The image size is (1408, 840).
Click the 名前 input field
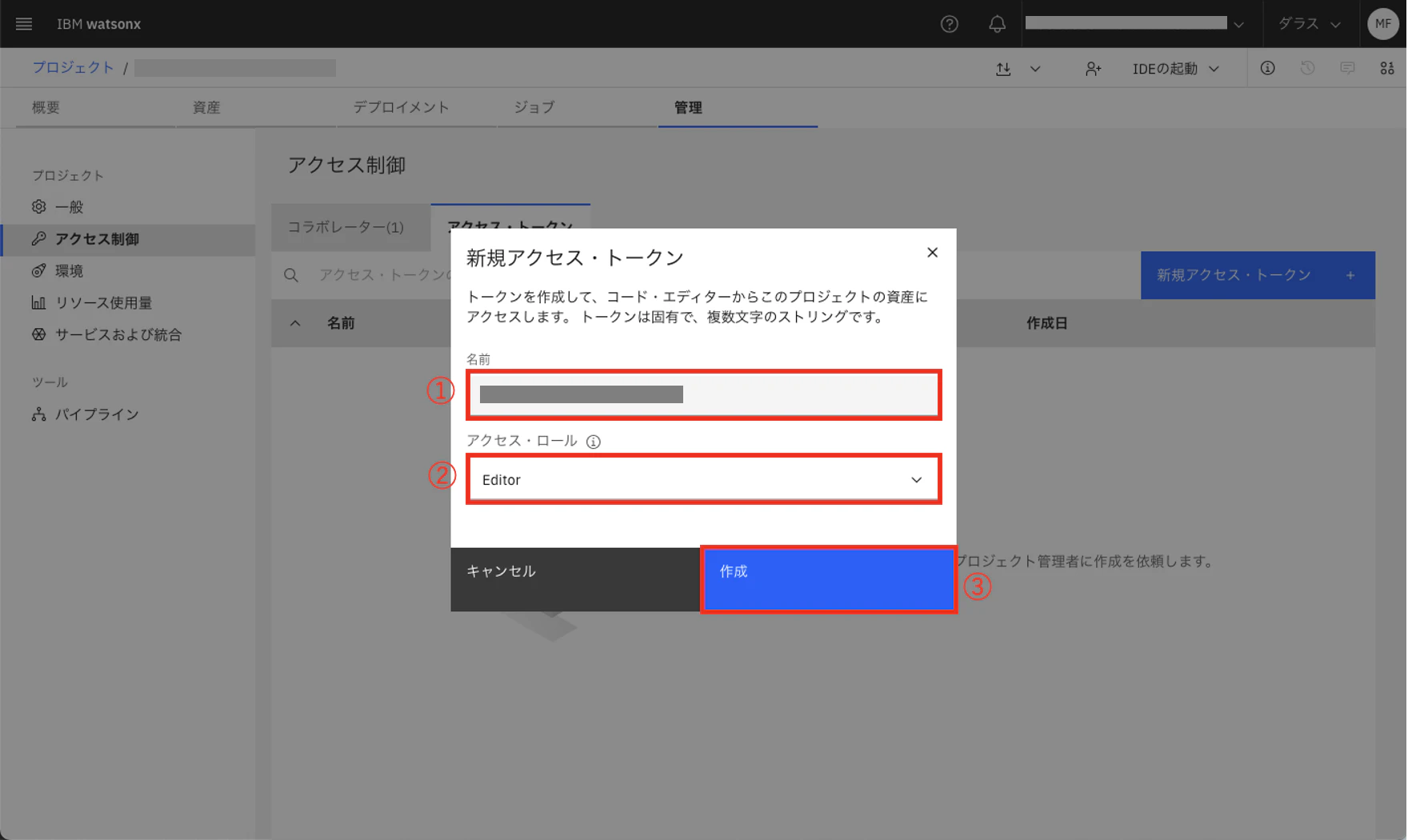click(703, 394)
